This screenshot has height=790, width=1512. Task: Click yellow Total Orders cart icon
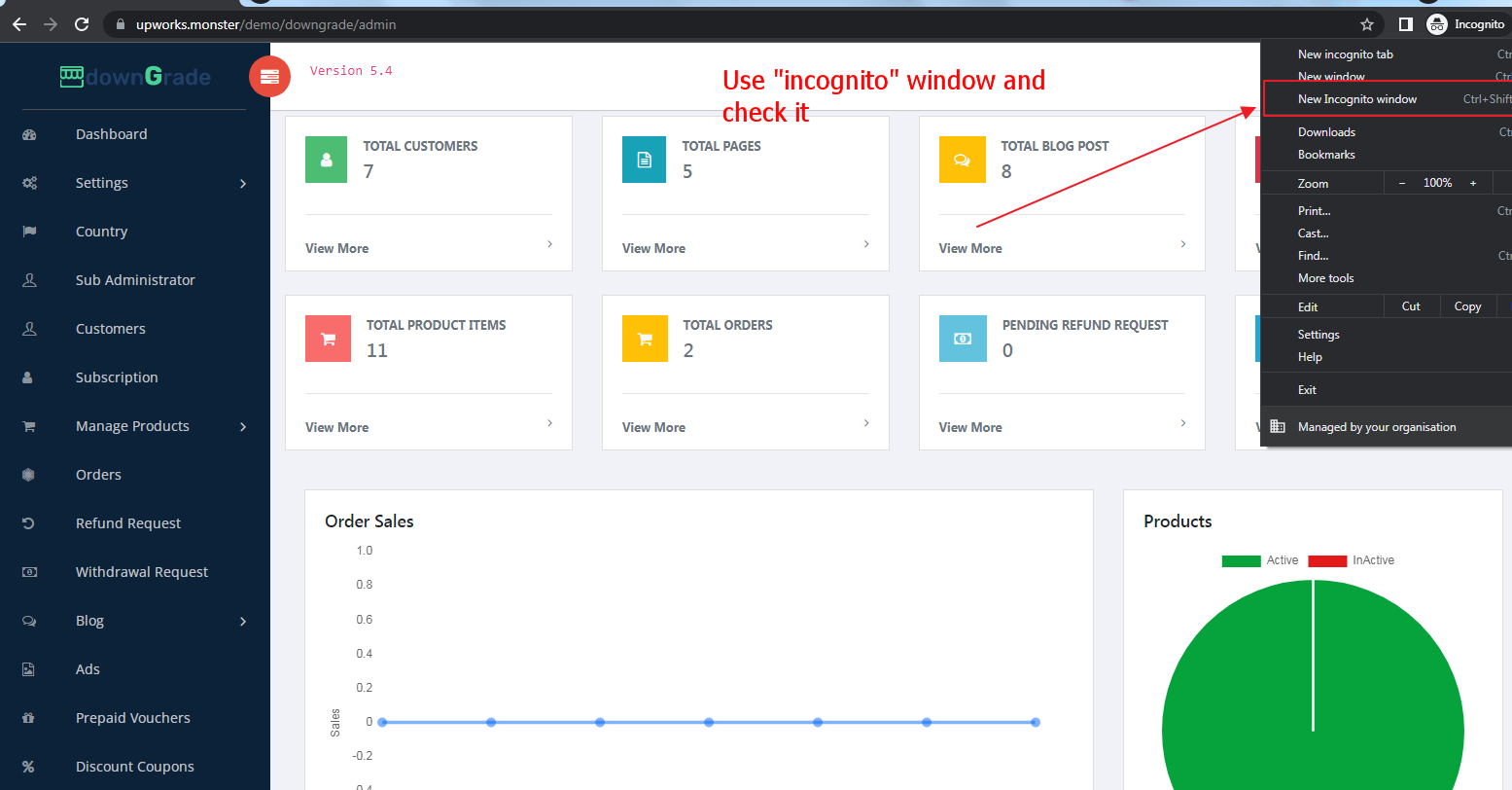coord(645,339)
